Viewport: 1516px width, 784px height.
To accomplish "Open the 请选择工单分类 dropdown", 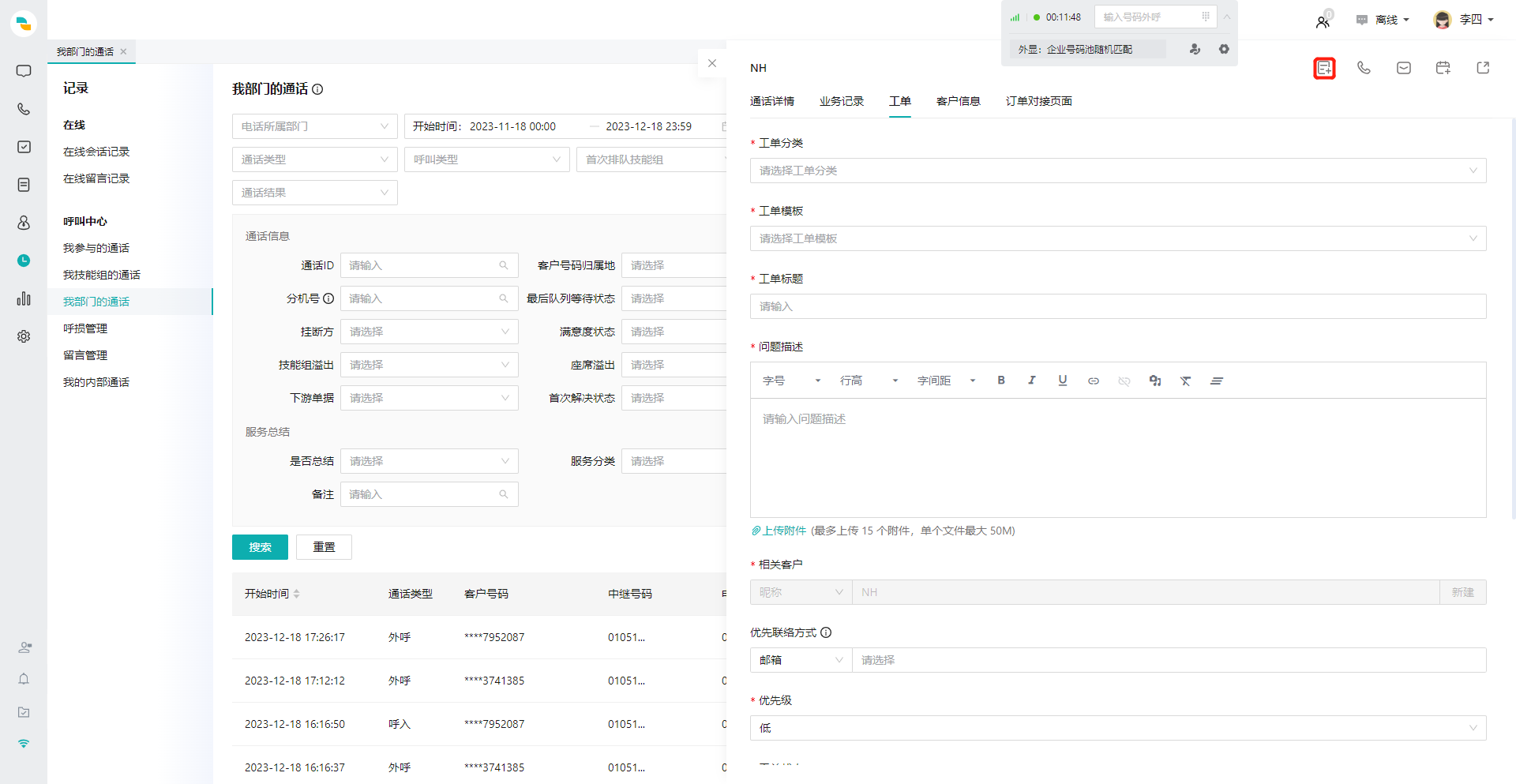I will [1118, 171].
